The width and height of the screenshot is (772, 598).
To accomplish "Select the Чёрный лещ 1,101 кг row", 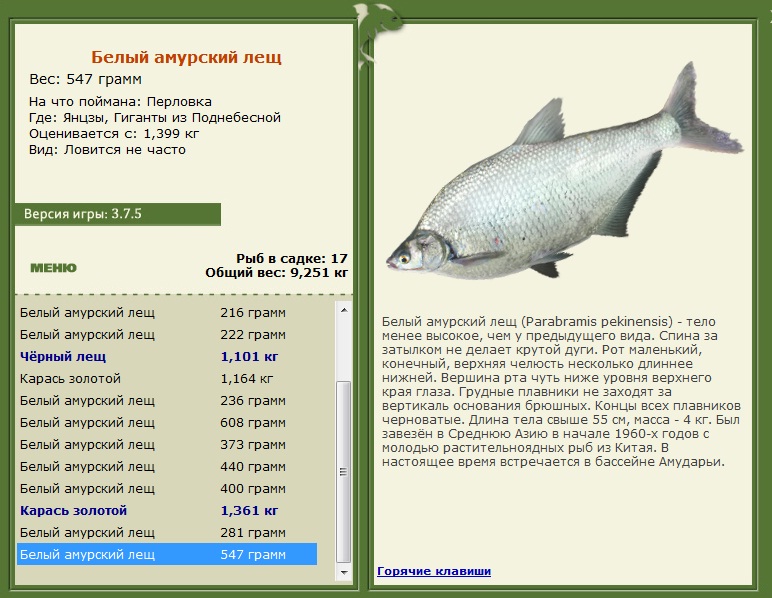I will 167,356.
